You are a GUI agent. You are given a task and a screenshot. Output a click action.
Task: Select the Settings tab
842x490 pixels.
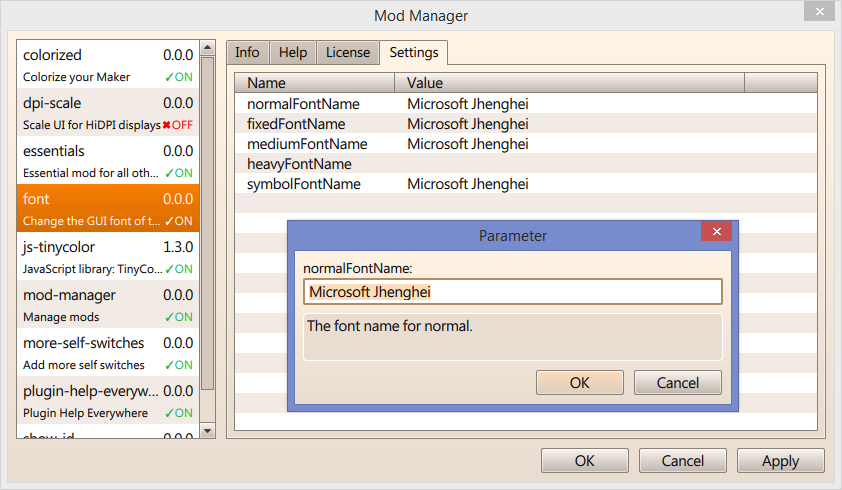(x=413, y=53)
